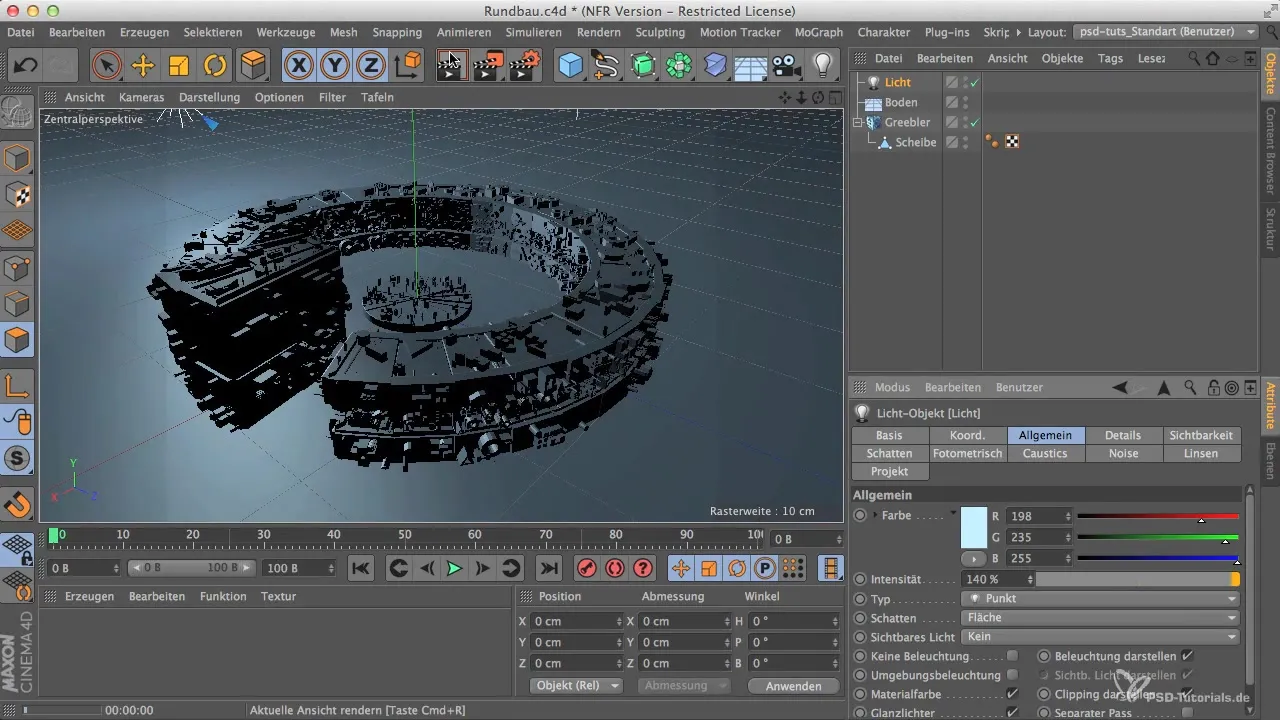1280x720 pixels.
Task: Toggle the Keine Beleuchtung checkbox
Action: point(1013,656)
